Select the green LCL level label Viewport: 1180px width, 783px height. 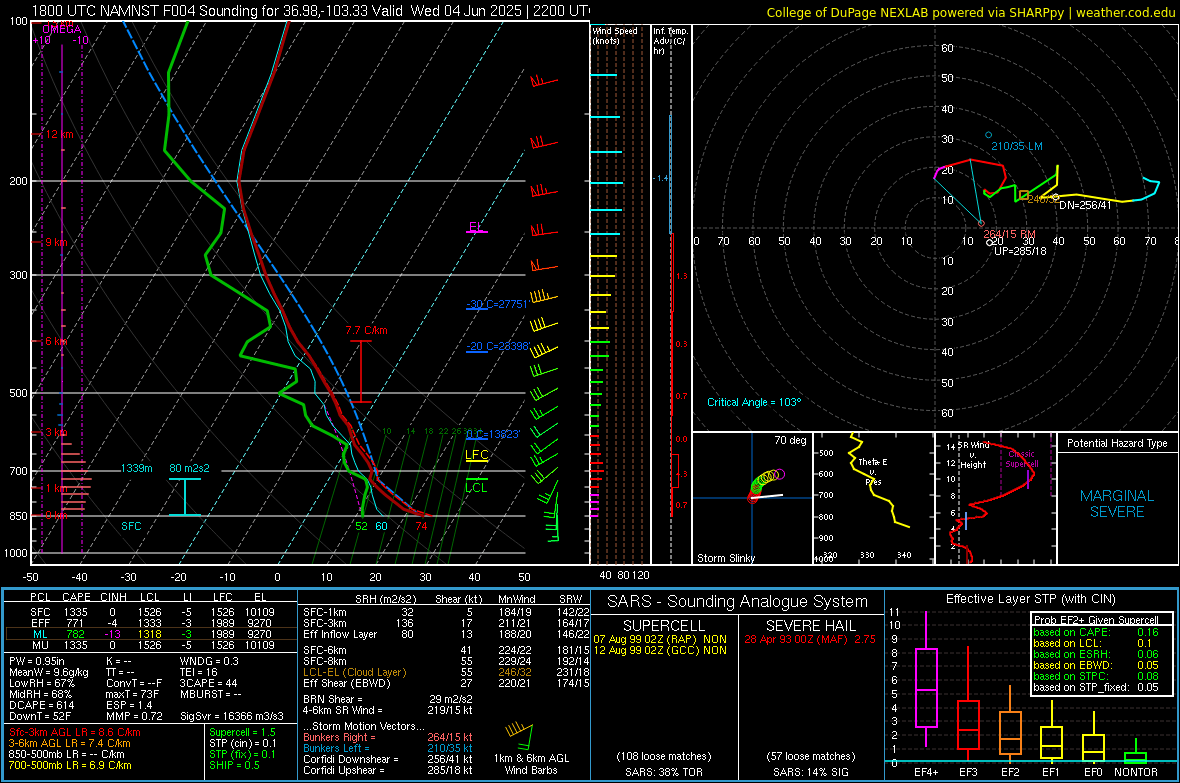pyautogui.click(x=476, y=487)
